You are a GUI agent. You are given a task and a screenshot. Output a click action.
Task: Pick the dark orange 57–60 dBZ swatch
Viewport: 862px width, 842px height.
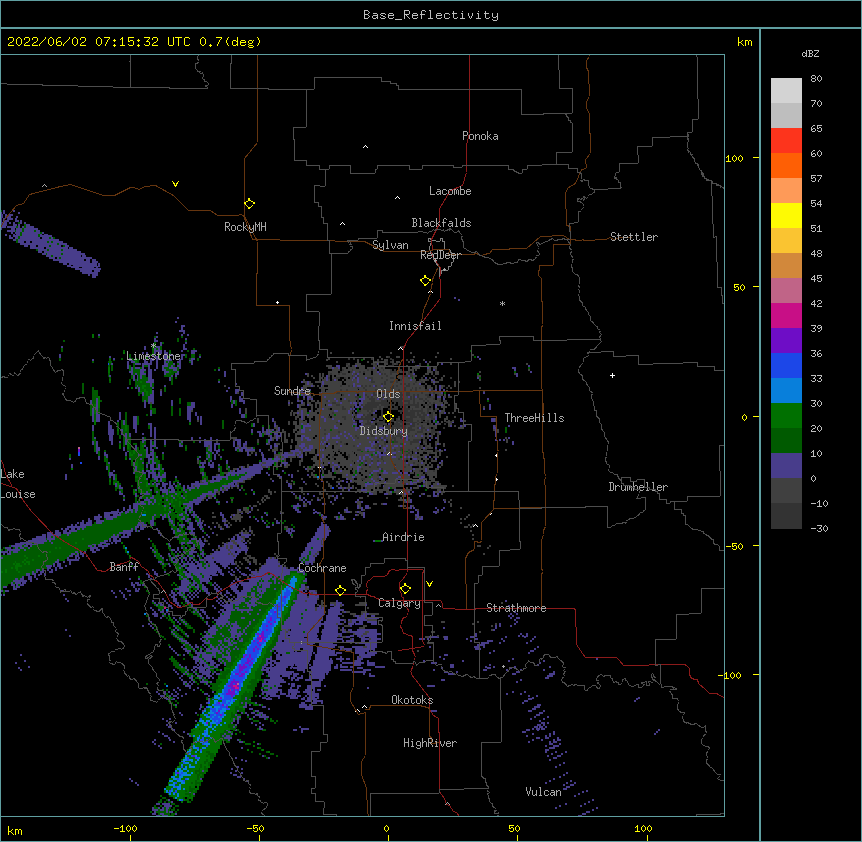click(786, 165)
